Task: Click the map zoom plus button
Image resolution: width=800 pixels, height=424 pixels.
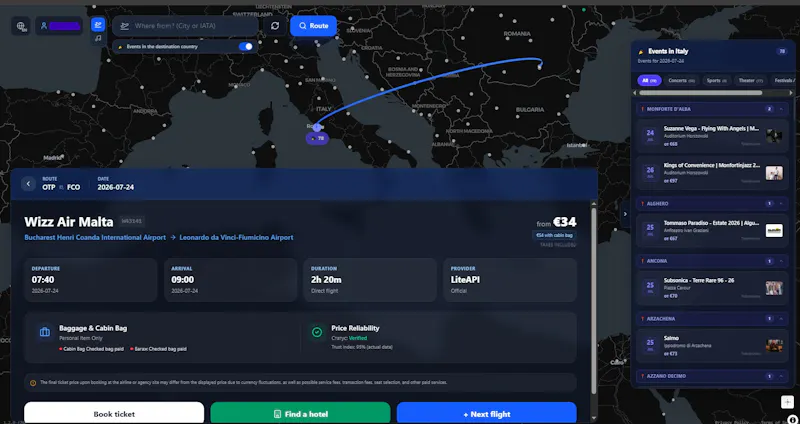Action: 787,402
